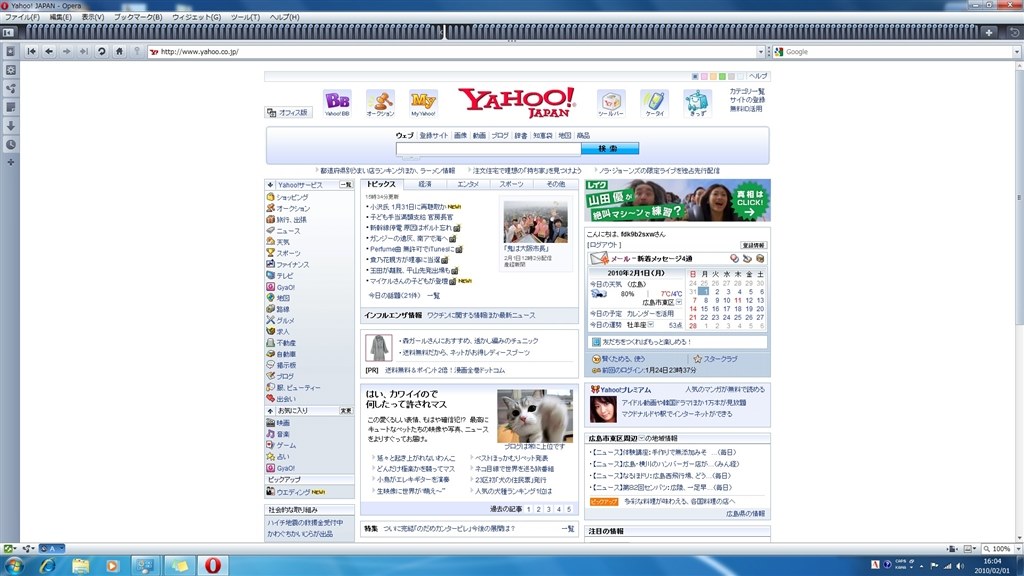Select the その他 news tab
Viewport: 1024px width, 576px height.
tap(556, 184)
